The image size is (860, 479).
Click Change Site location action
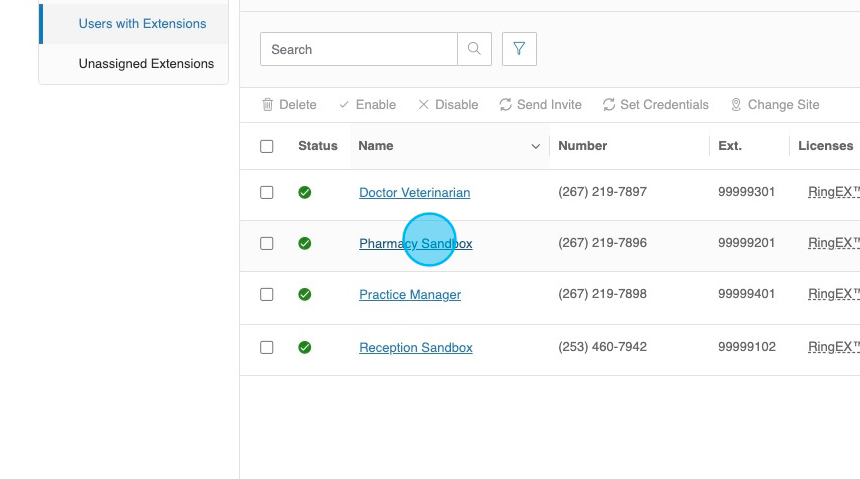774,105
